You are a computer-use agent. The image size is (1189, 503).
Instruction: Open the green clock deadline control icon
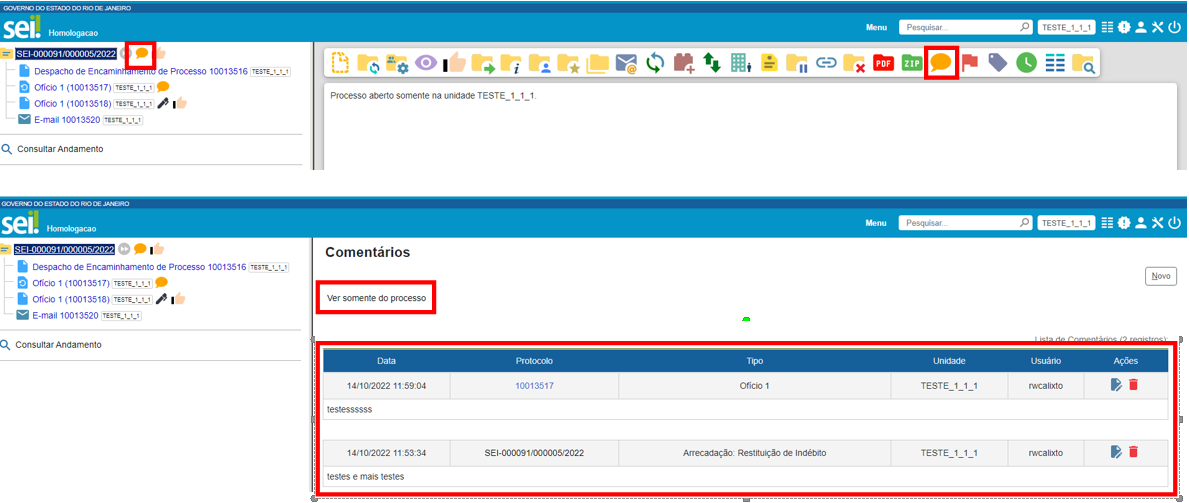[x=1026, y=63]
